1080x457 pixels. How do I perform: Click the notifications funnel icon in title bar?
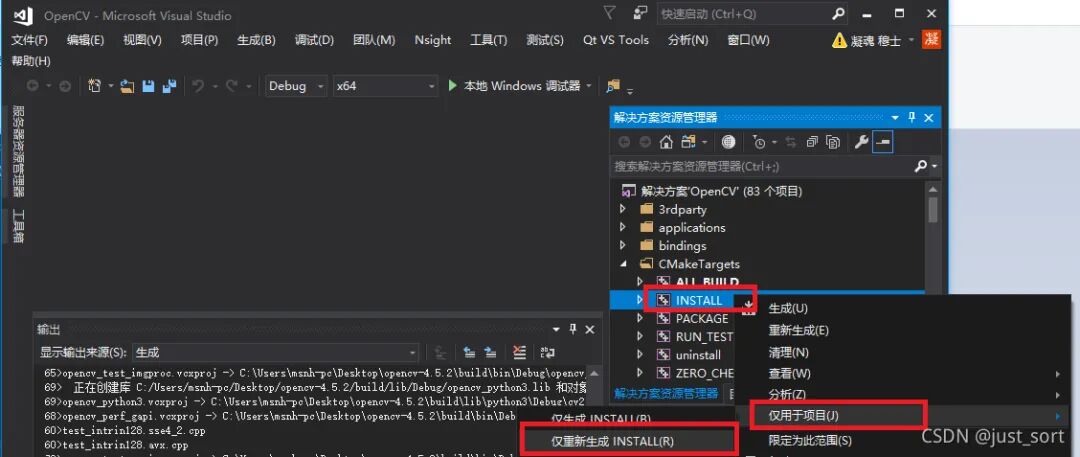click(610, 13)
